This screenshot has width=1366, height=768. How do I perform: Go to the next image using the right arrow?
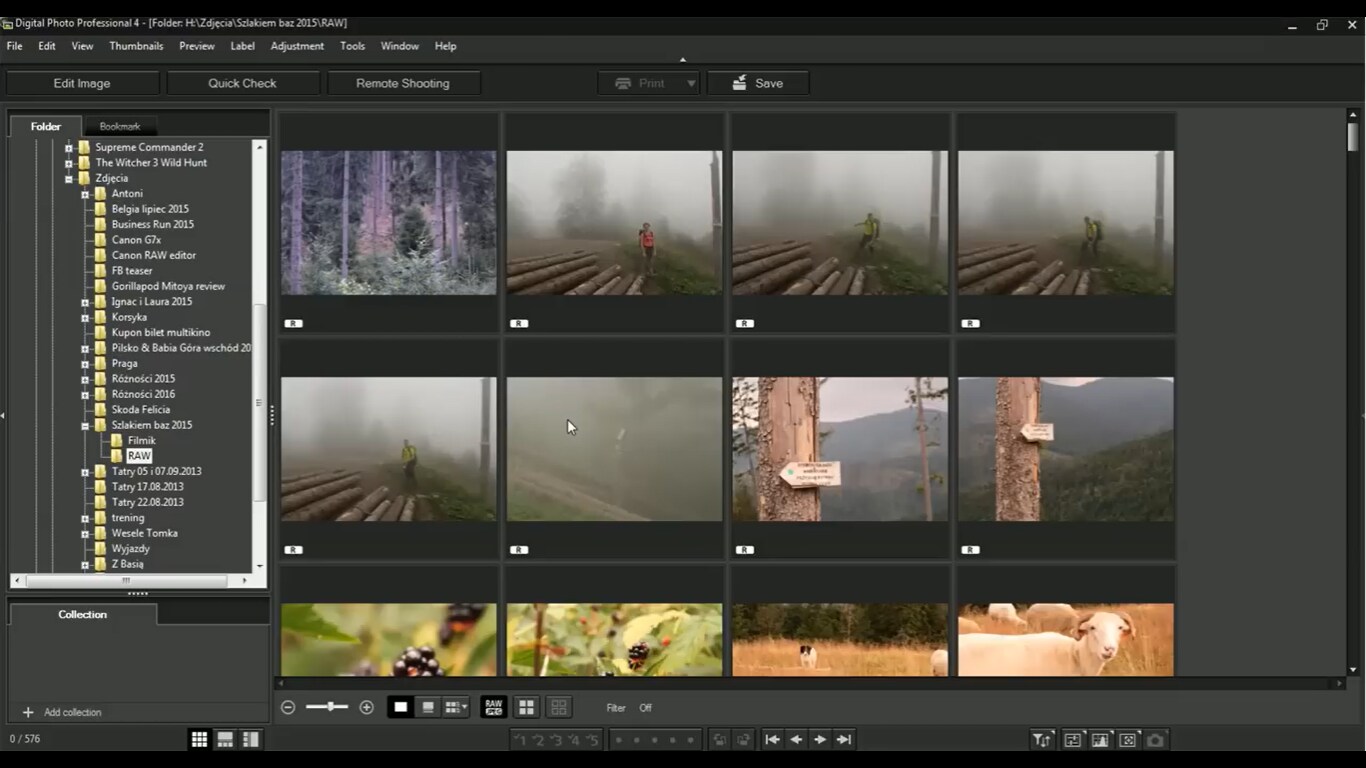point(820,740)
